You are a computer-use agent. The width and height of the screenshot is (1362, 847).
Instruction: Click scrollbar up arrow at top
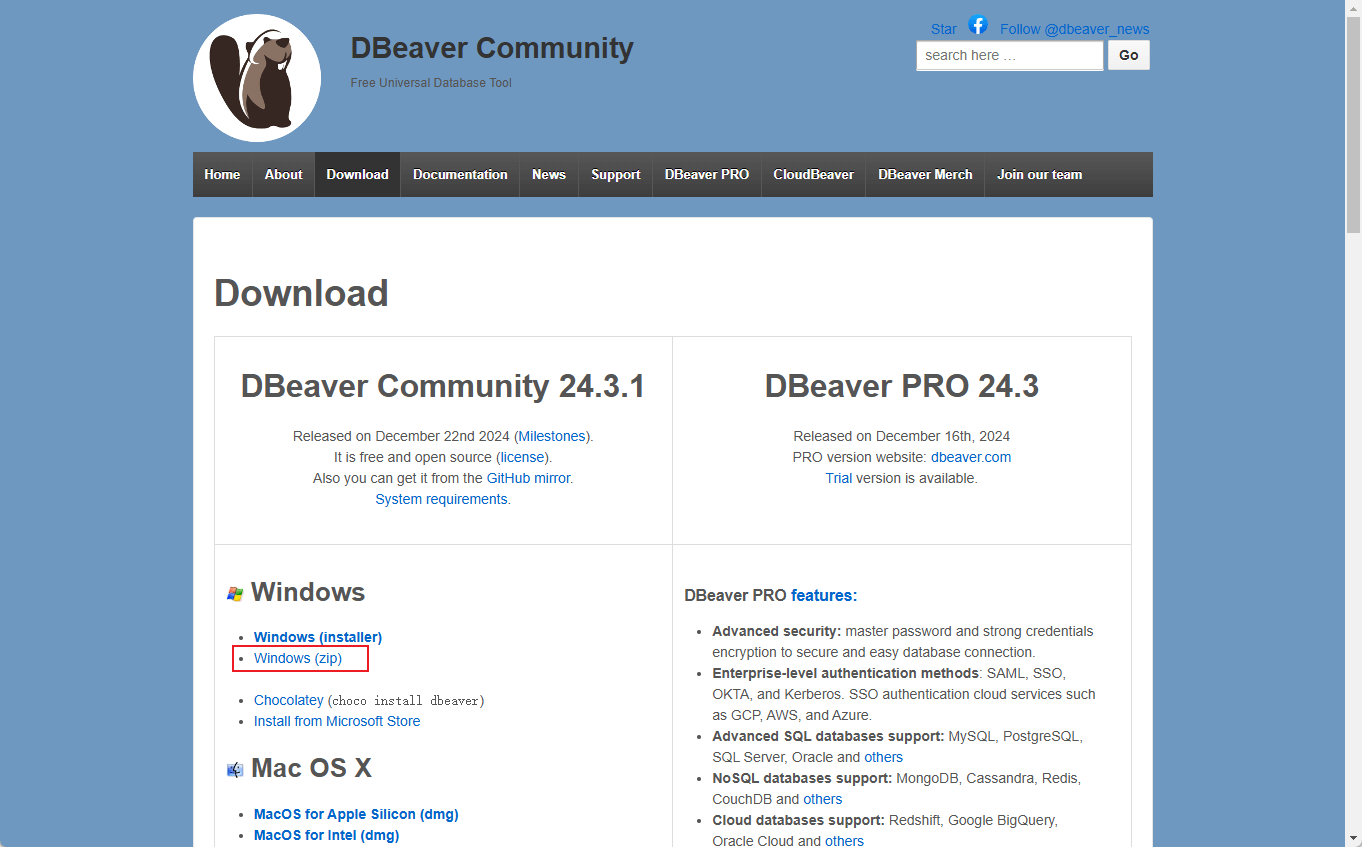pos(1353,8)
